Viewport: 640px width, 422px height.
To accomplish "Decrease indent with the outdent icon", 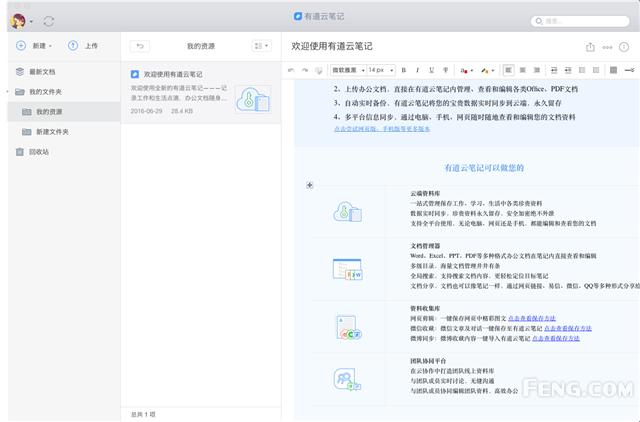I will [554, 70].
